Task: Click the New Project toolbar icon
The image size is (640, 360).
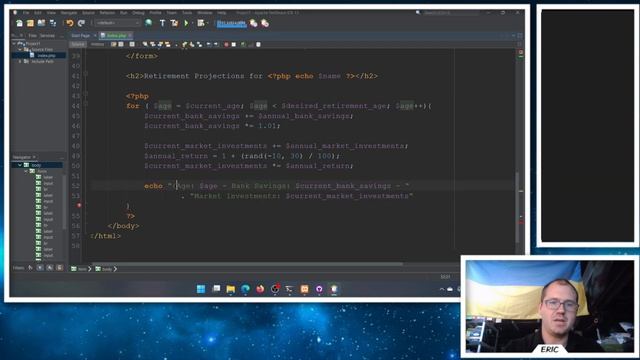Action: pyautogui.click(x=30, y=23)
